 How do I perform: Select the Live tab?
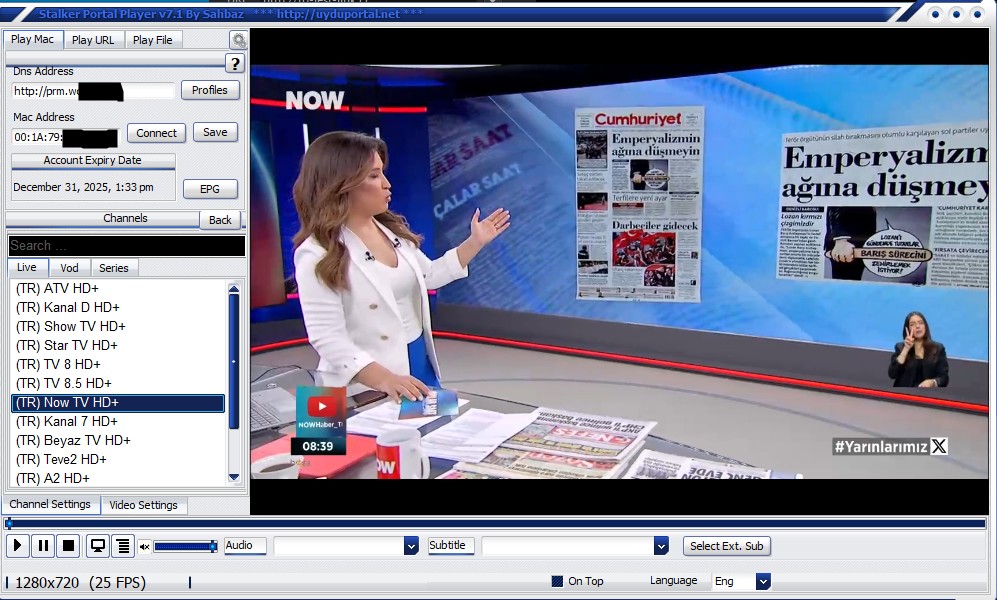coord(27,268)
